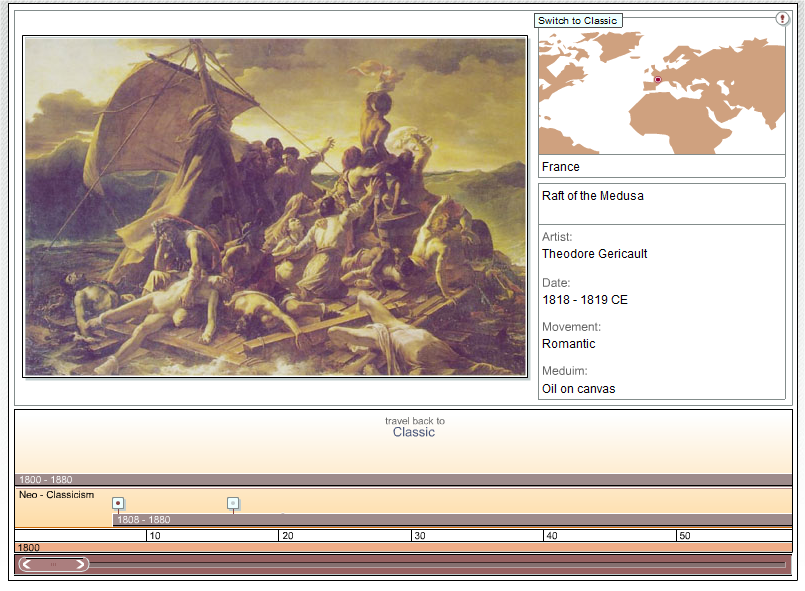This screenshot has height=591, width=805.
Task: Click the 10 tick on timeline ruler
Action: [155, 536]
